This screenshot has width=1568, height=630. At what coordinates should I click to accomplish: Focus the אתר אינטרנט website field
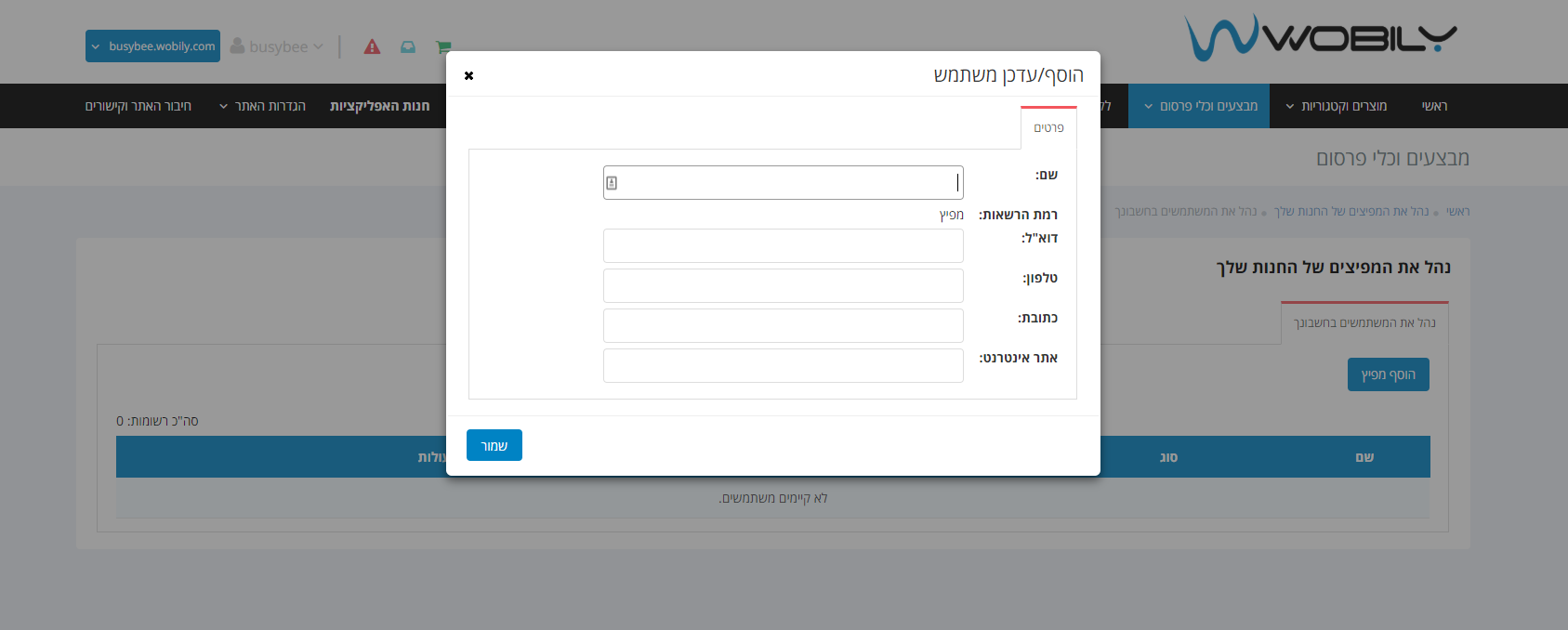pos(783,365)
